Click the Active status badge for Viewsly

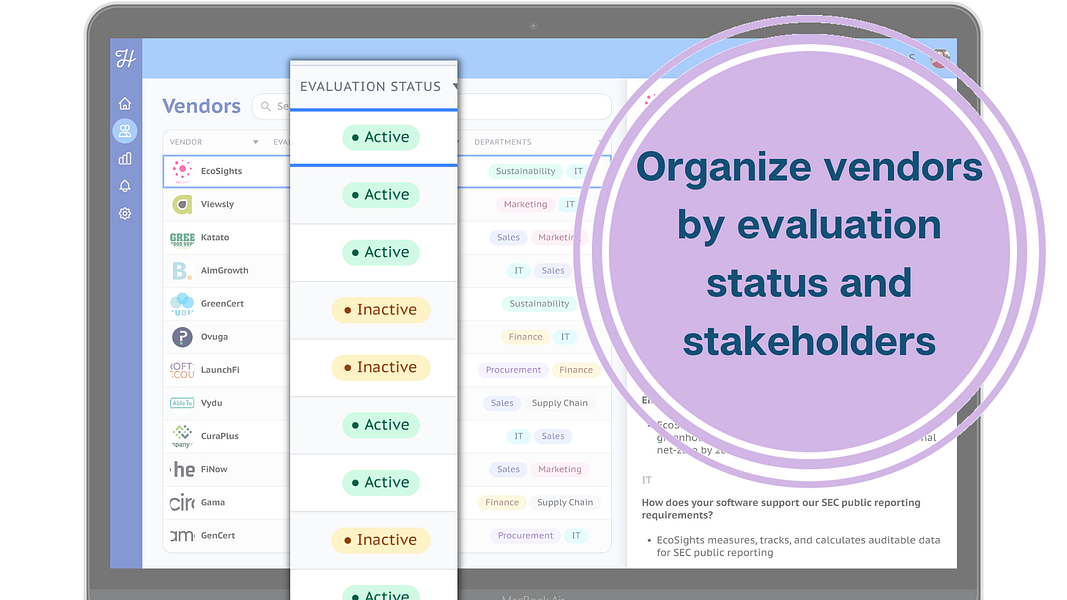[x=381, y=195]
